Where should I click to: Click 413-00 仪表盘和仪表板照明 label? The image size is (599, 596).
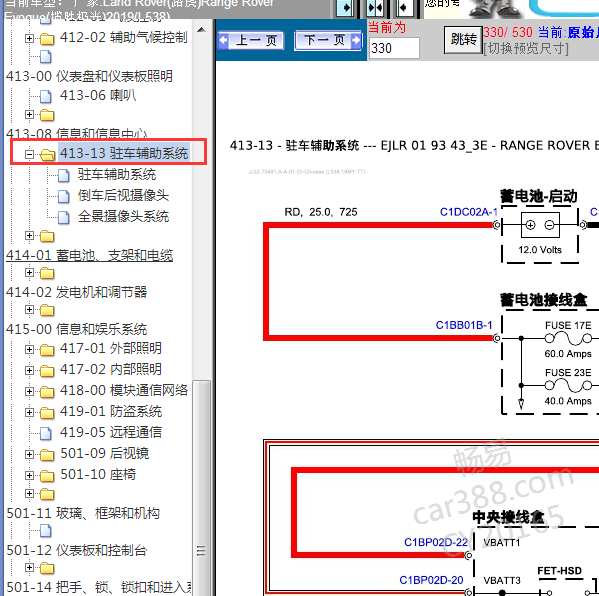tap(89, 76)
